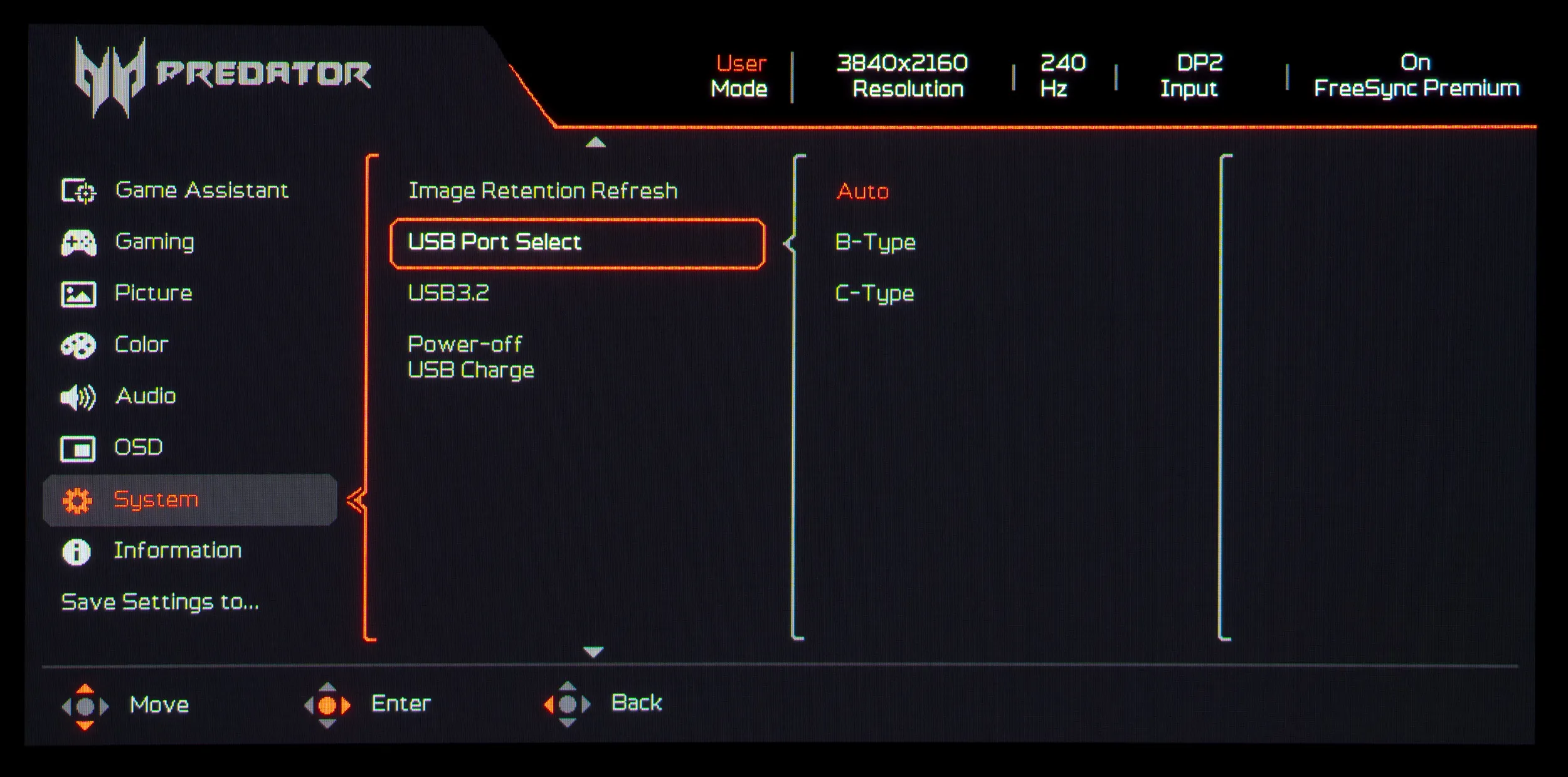The image size is (1568, 777).
Task: Click the System gear icon
Action: pyautogui.click(x=78, y=500)
